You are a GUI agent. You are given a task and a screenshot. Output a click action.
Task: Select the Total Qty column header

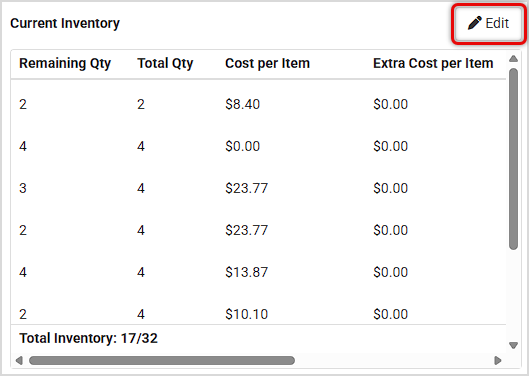point(165,63)
